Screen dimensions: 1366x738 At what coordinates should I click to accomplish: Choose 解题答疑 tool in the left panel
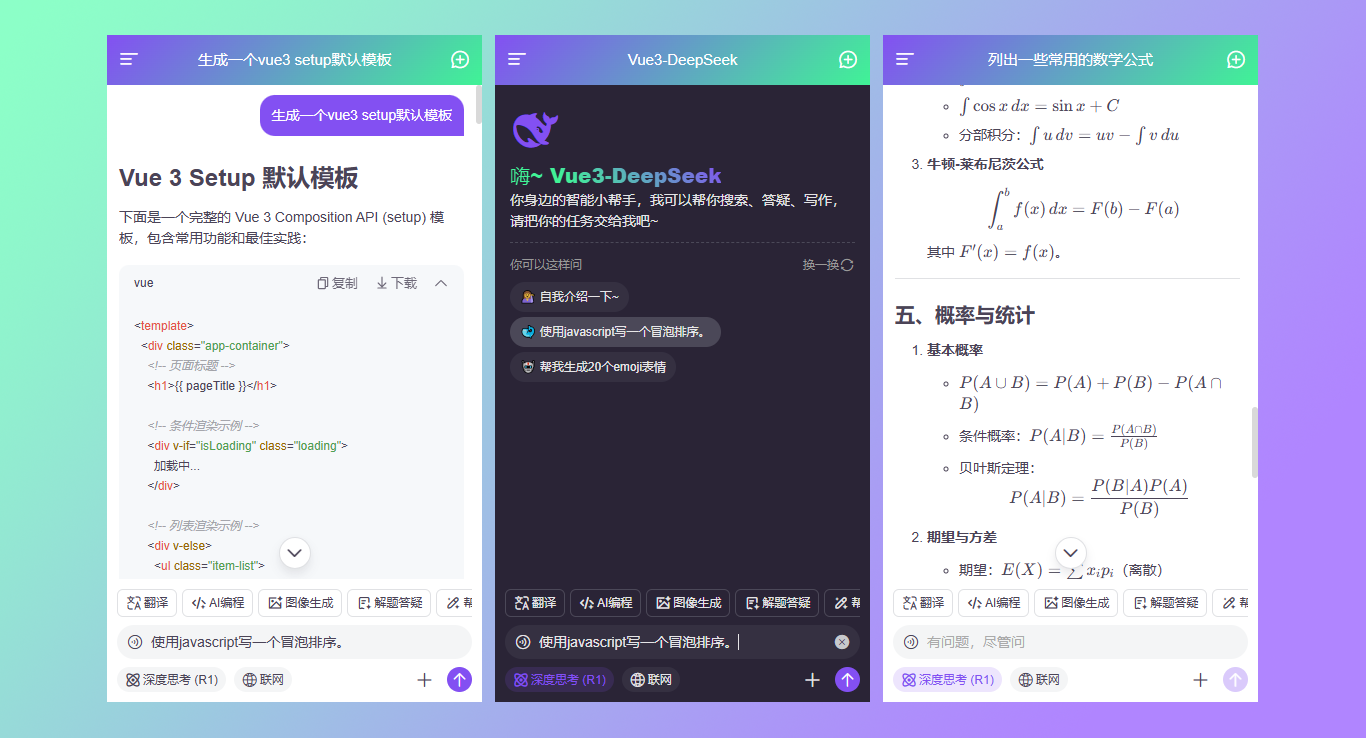click(x=388, y=603)
